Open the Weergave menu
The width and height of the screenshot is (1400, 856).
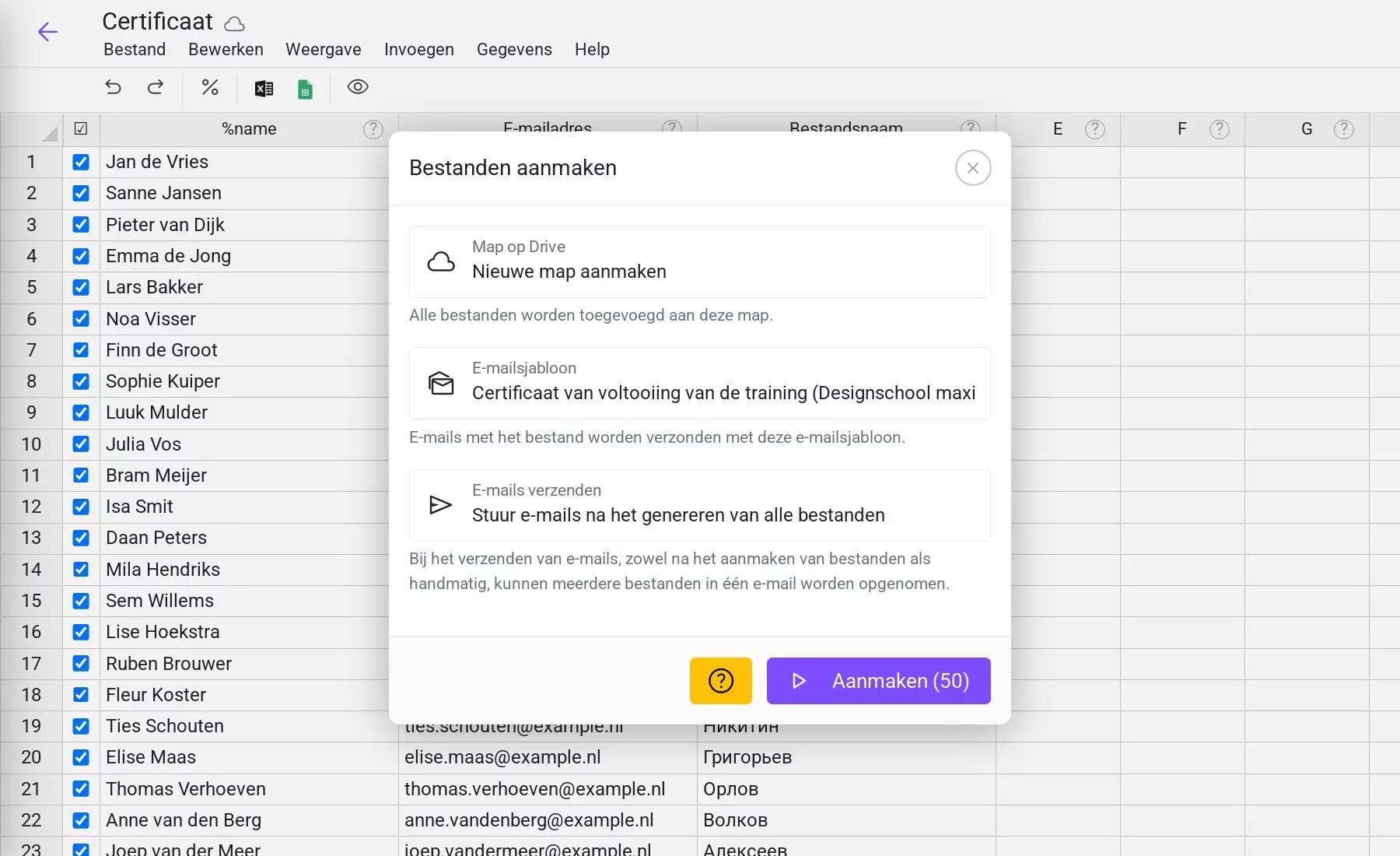coord(324,50)
